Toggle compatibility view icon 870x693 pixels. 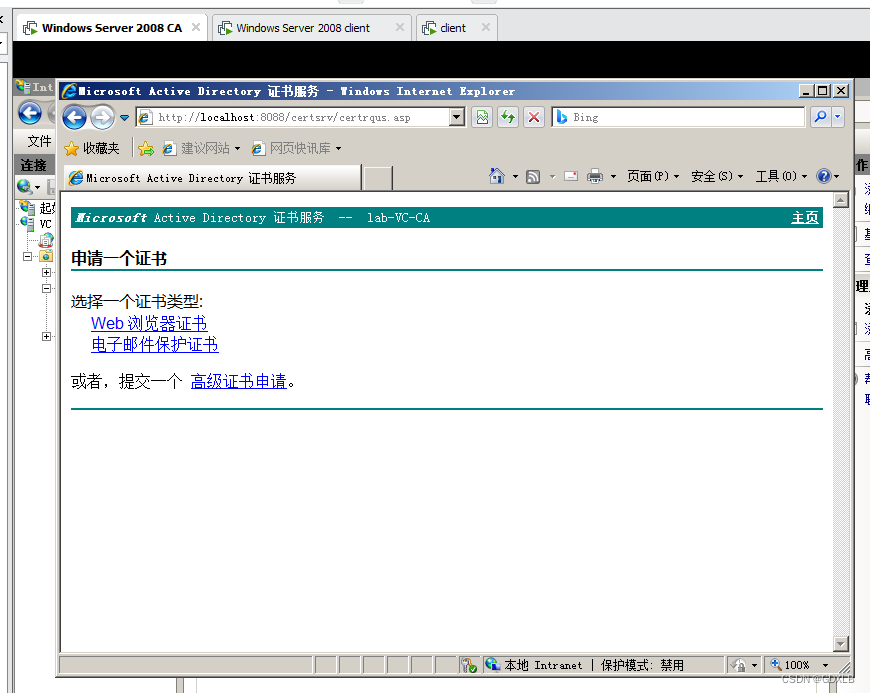click(483, 117)
